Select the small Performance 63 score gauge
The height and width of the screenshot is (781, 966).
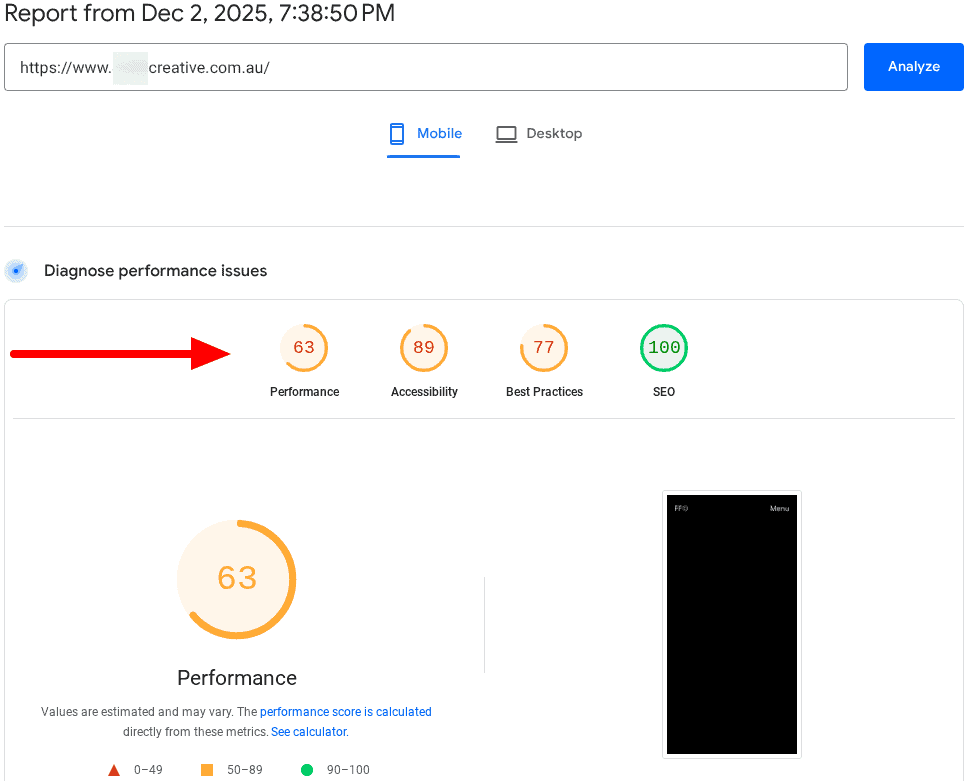[x=304, y=349]
